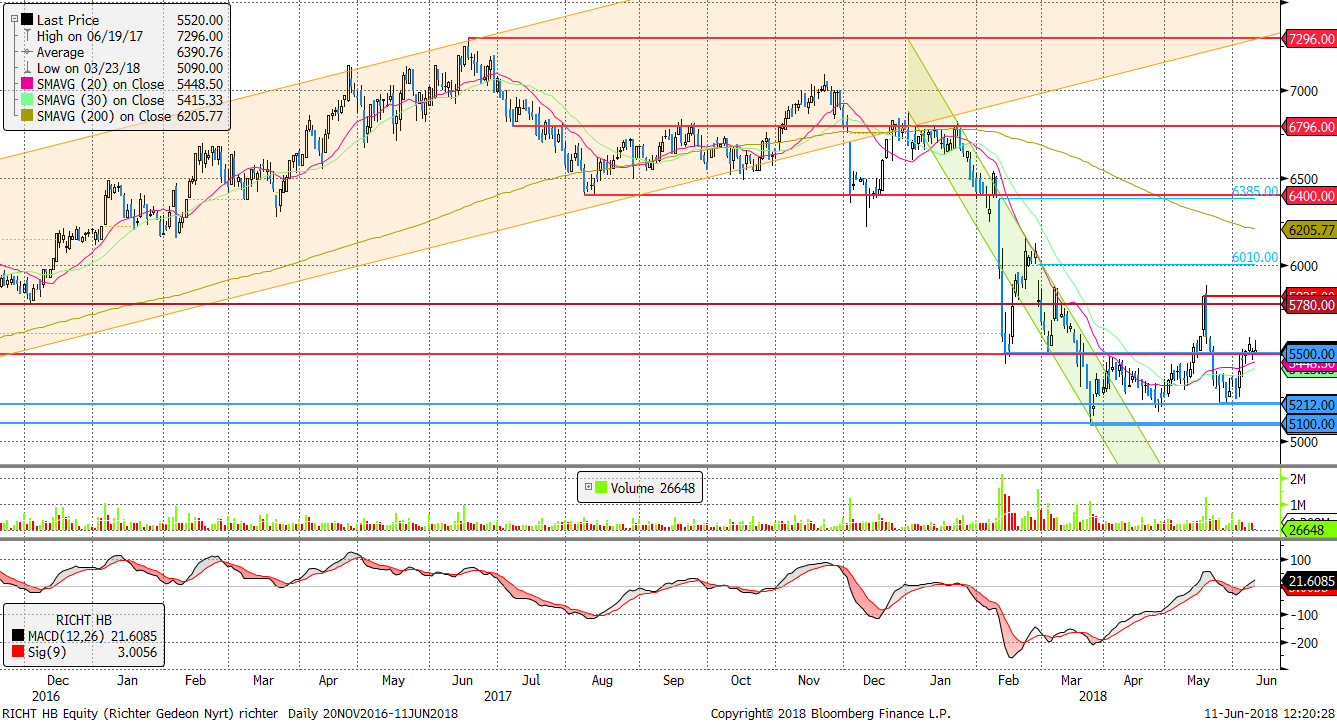Expand the Volume legend entry
The image size is (1337, 722).
(x=587, y=488)
